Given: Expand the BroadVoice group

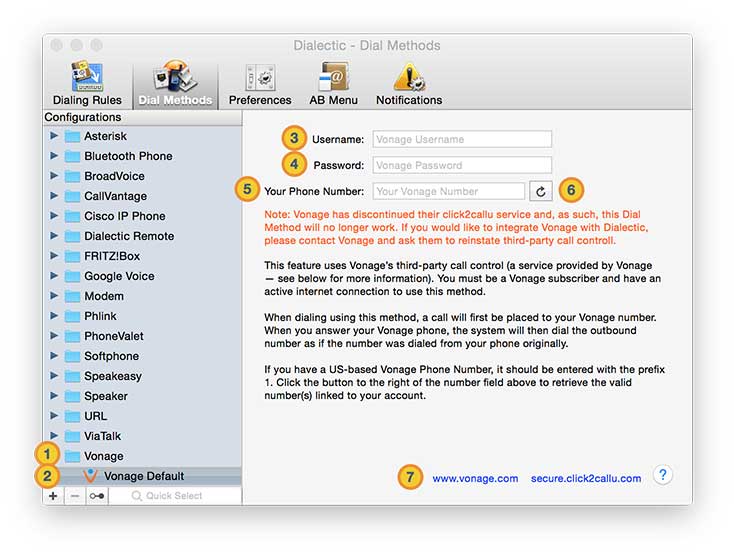Looking at the screenshot, I should 54,175.
